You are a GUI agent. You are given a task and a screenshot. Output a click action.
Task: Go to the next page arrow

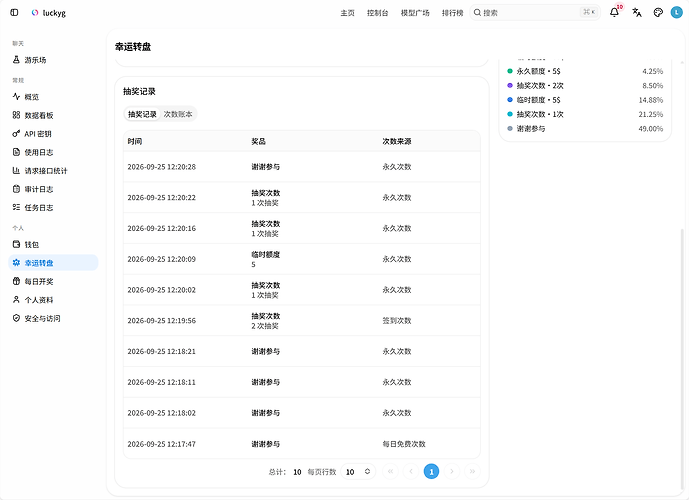tap(452, 472)
